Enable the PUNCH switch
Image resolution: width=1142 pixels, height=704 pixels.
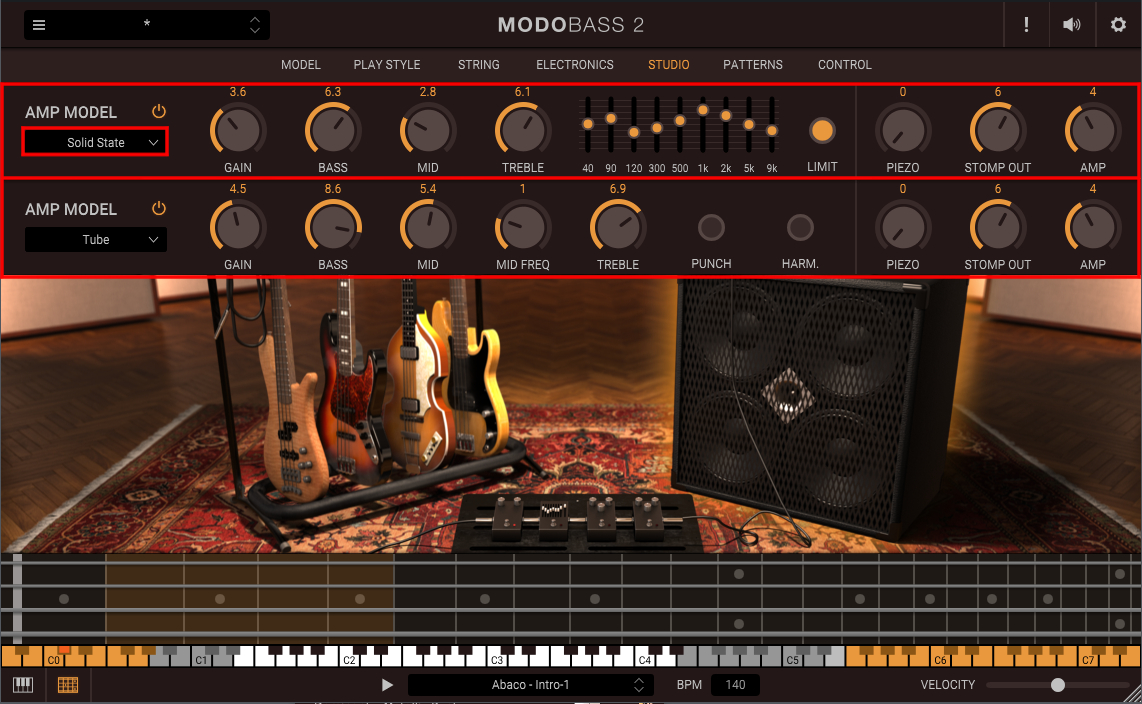tap(711, 228)
